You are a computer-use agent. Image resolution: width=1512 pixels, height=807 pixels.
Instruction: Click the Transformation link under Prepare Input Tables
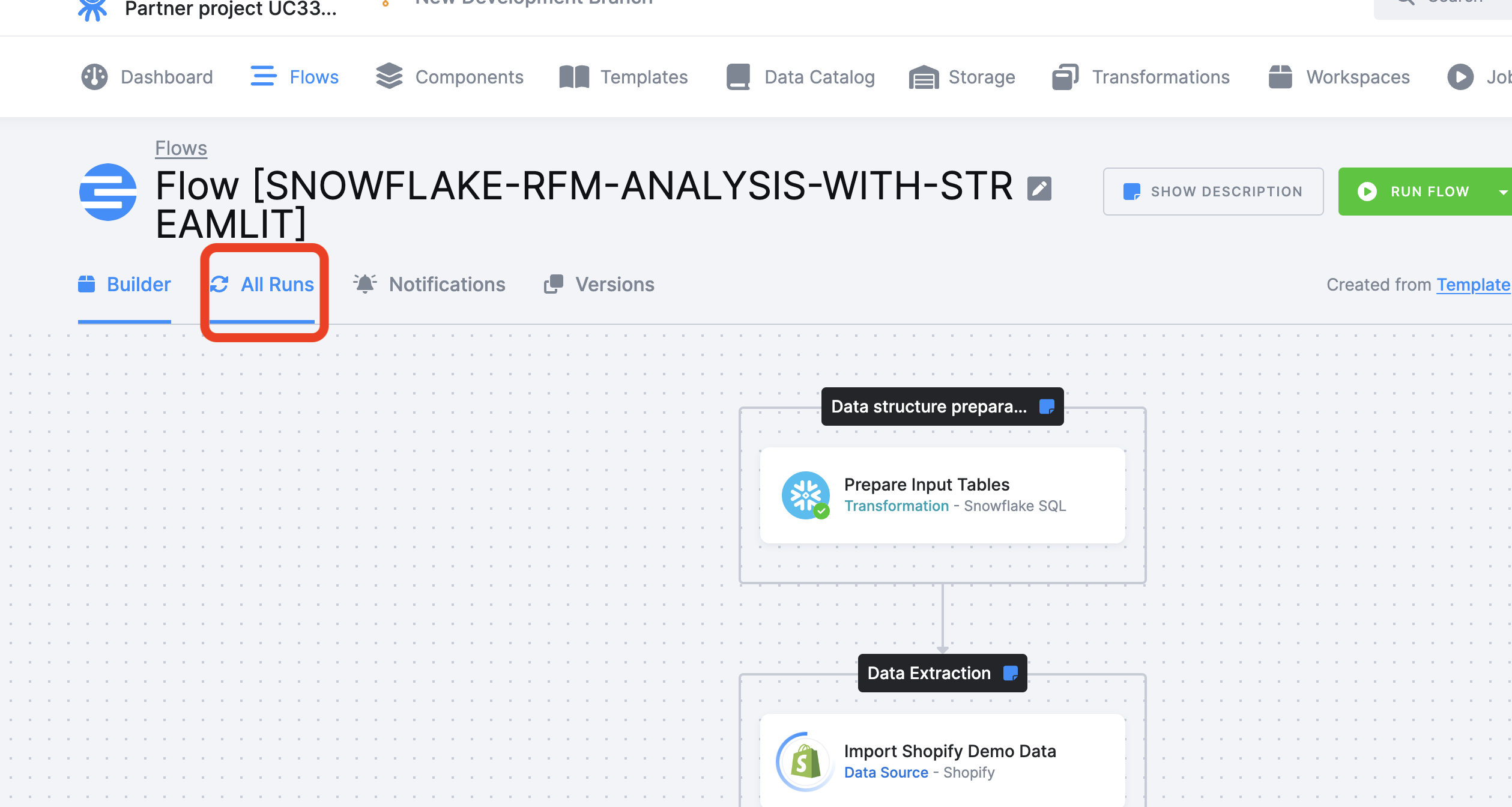(x=897, y=506)
